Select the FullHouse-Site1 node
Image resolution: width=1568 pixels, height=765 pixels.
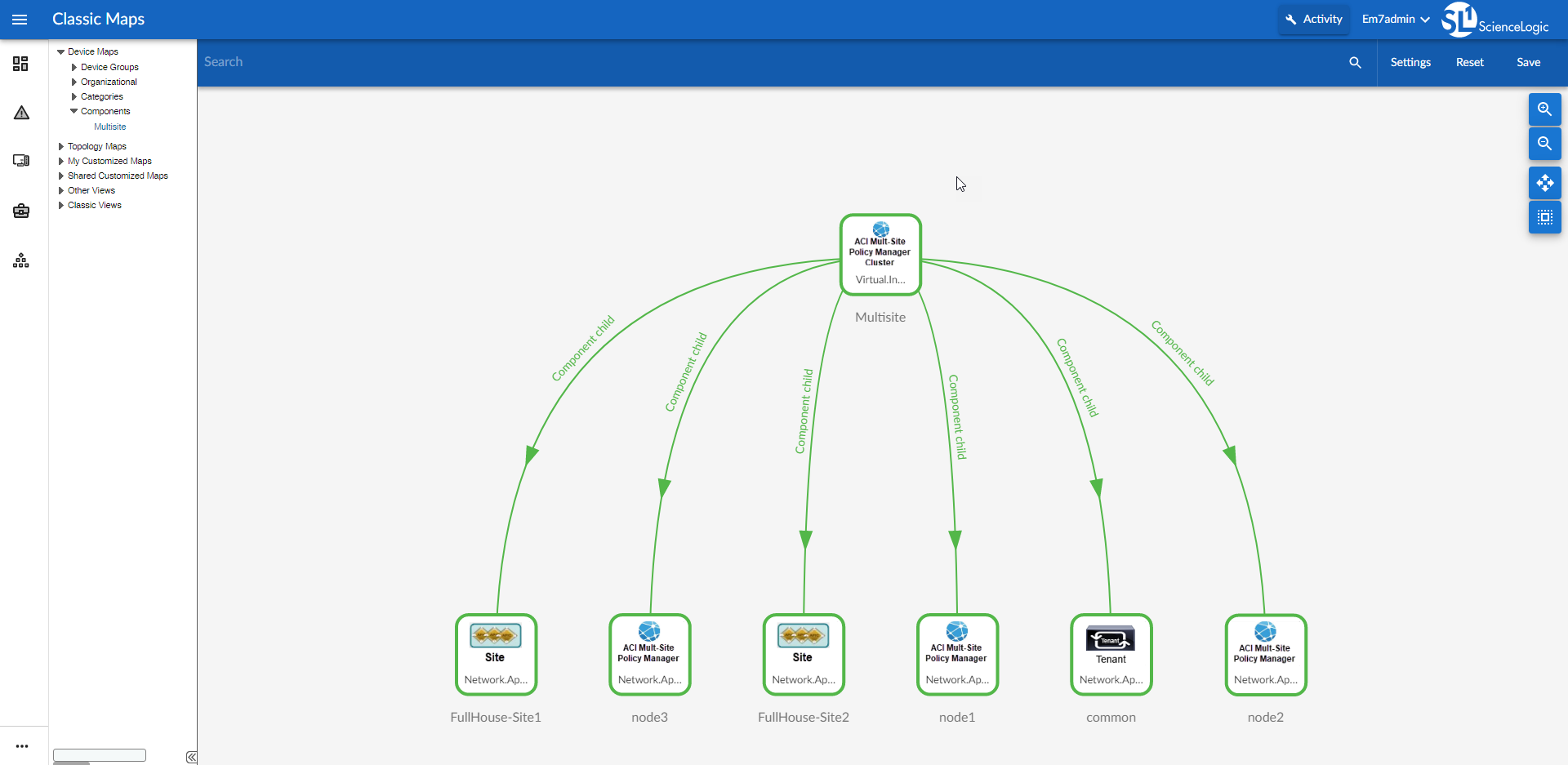point(496,655)
